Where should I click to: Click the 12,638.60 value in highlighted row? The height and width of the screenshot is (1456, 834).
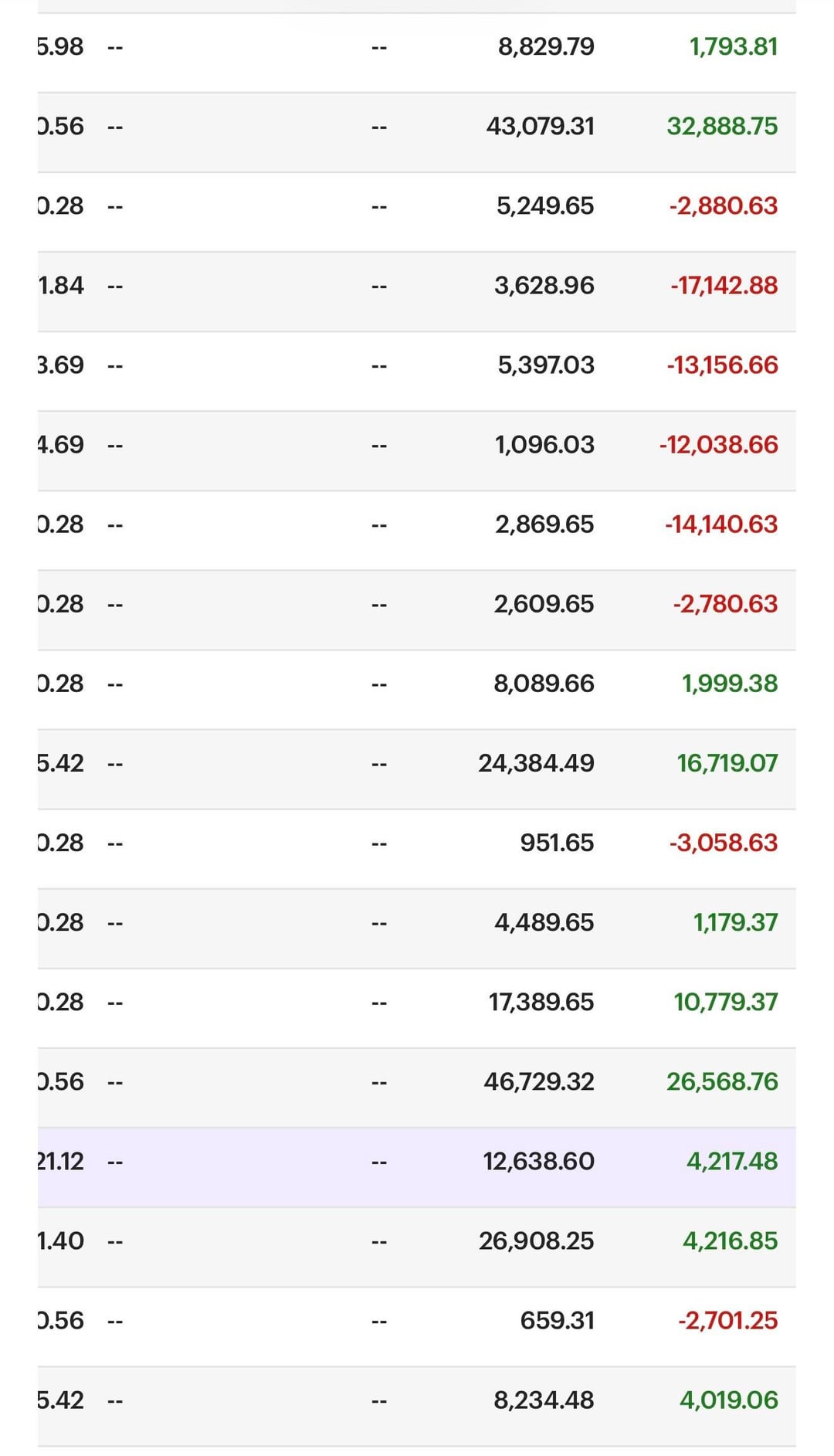[538, 1161]
